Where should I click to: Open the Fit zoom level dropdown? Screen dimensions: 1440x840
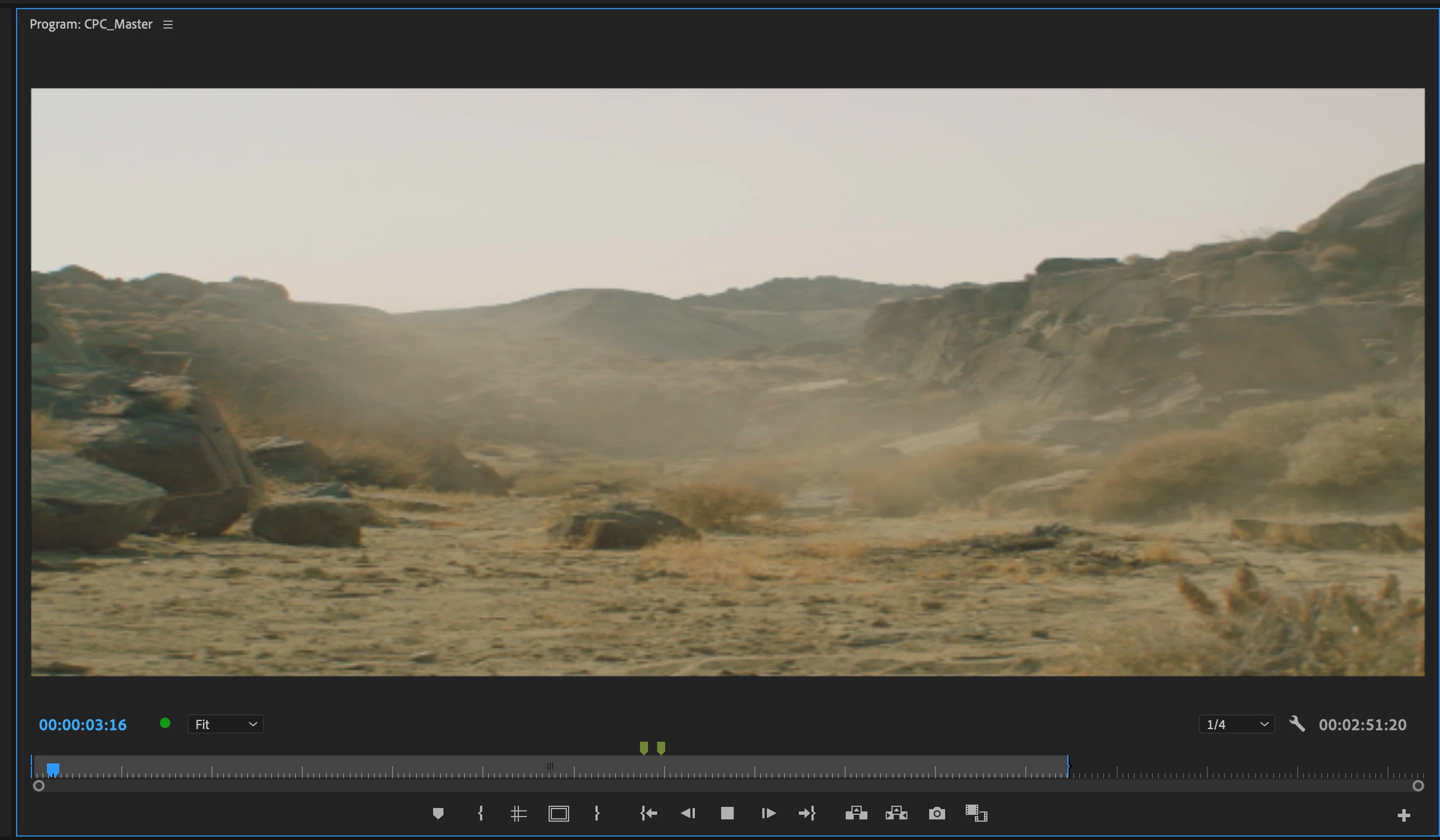pos(226,724)
